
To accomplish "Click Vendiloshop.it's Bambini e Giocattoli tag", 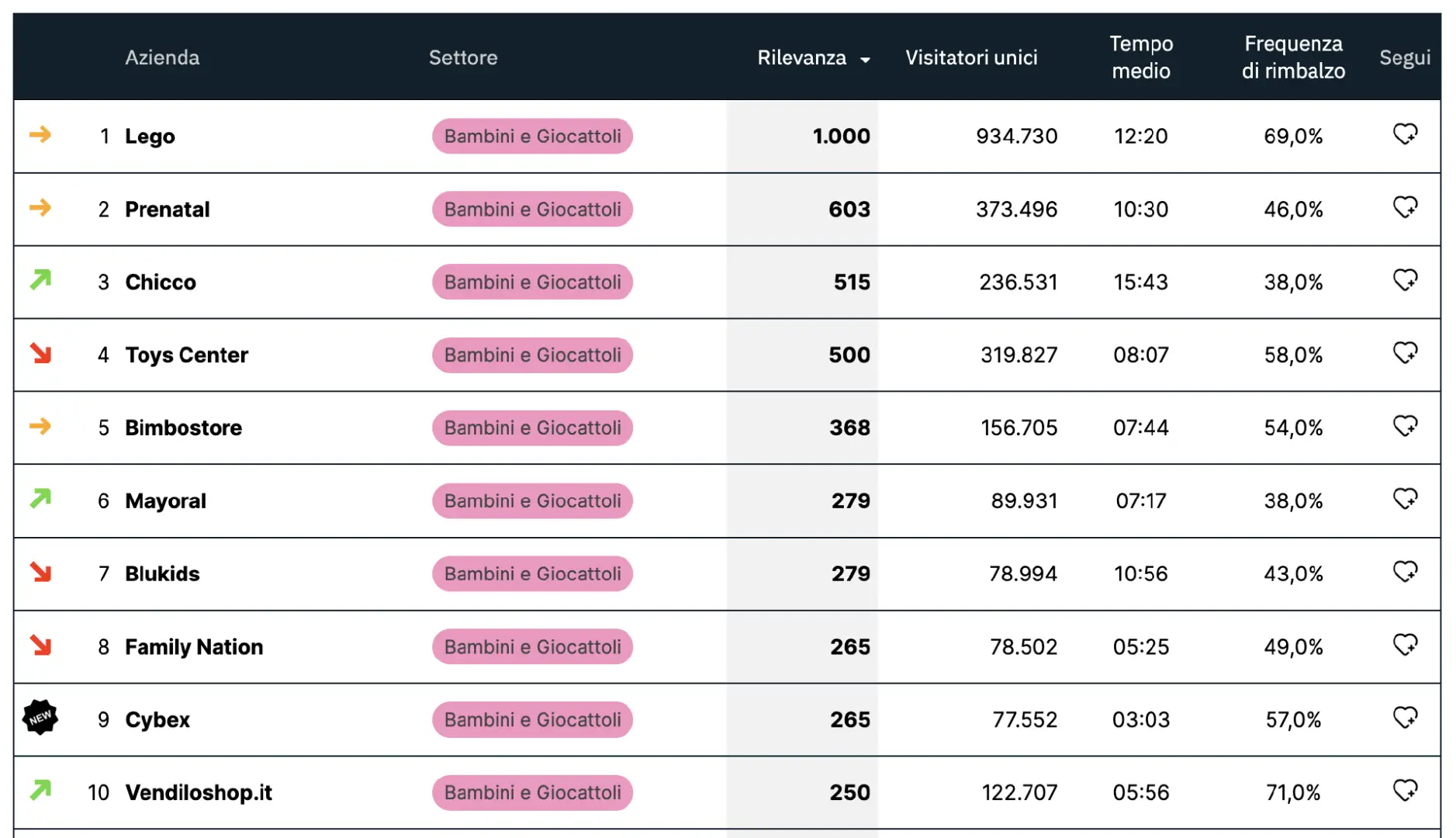I will (x=532, y=793).
